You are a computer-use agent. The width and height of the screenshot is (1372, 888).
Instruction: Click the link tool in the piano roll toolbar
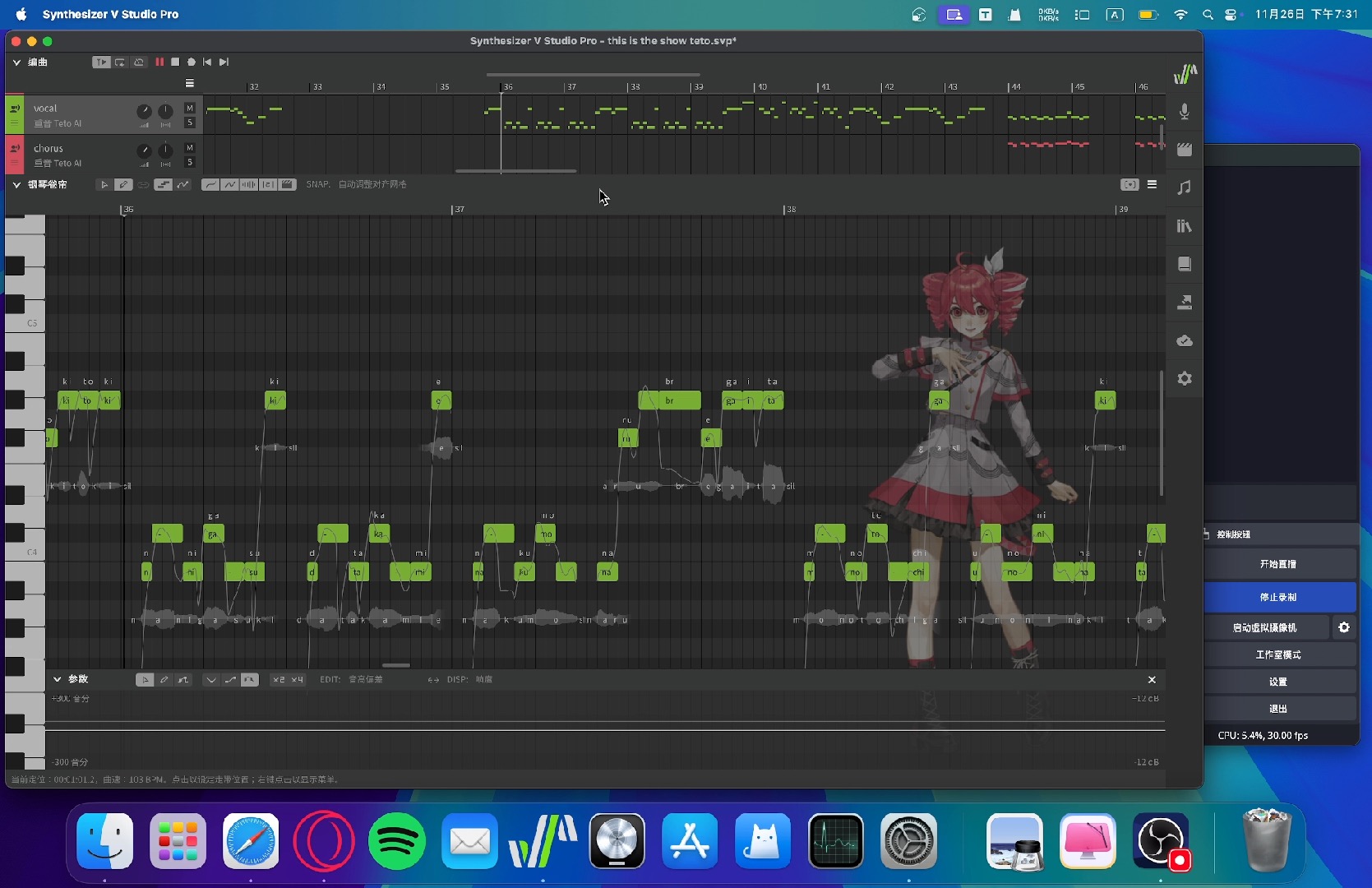(x=143, y=185)
